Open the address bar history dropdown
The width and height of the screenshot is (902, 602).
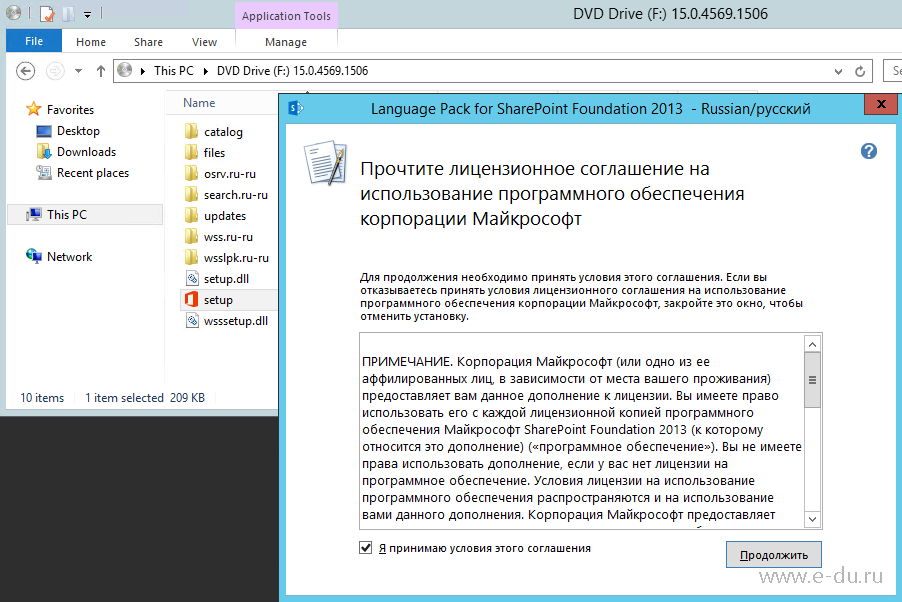pos(838,71)
